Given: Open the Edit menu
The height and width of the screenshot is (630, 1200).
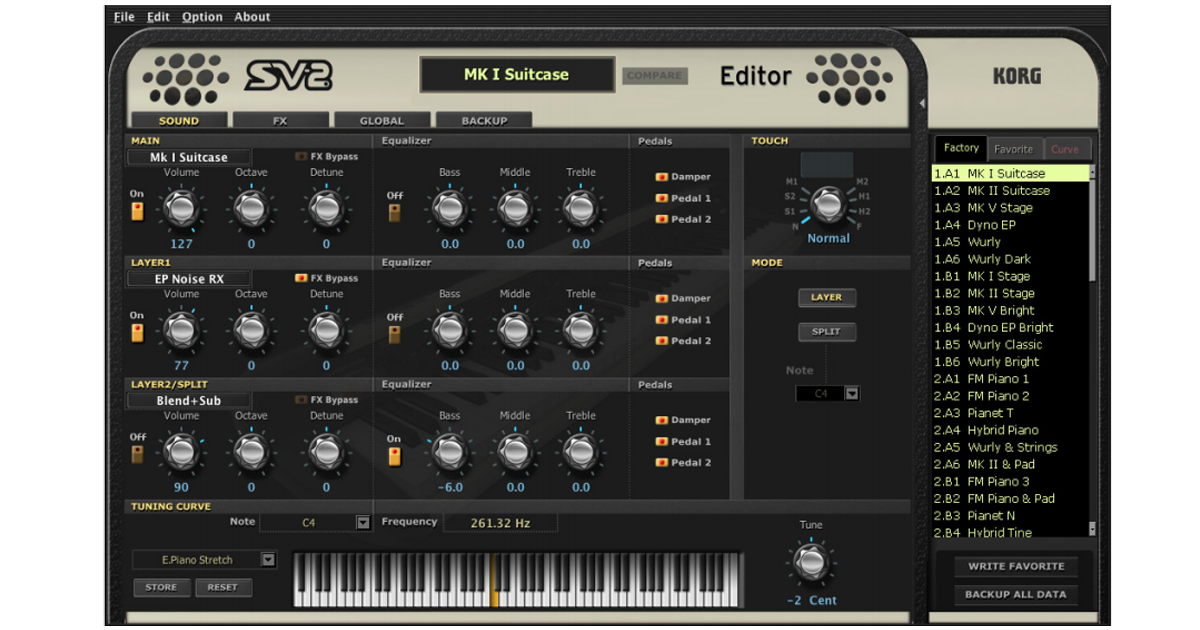Looking at the screenshot, I should tap(158, 17).
